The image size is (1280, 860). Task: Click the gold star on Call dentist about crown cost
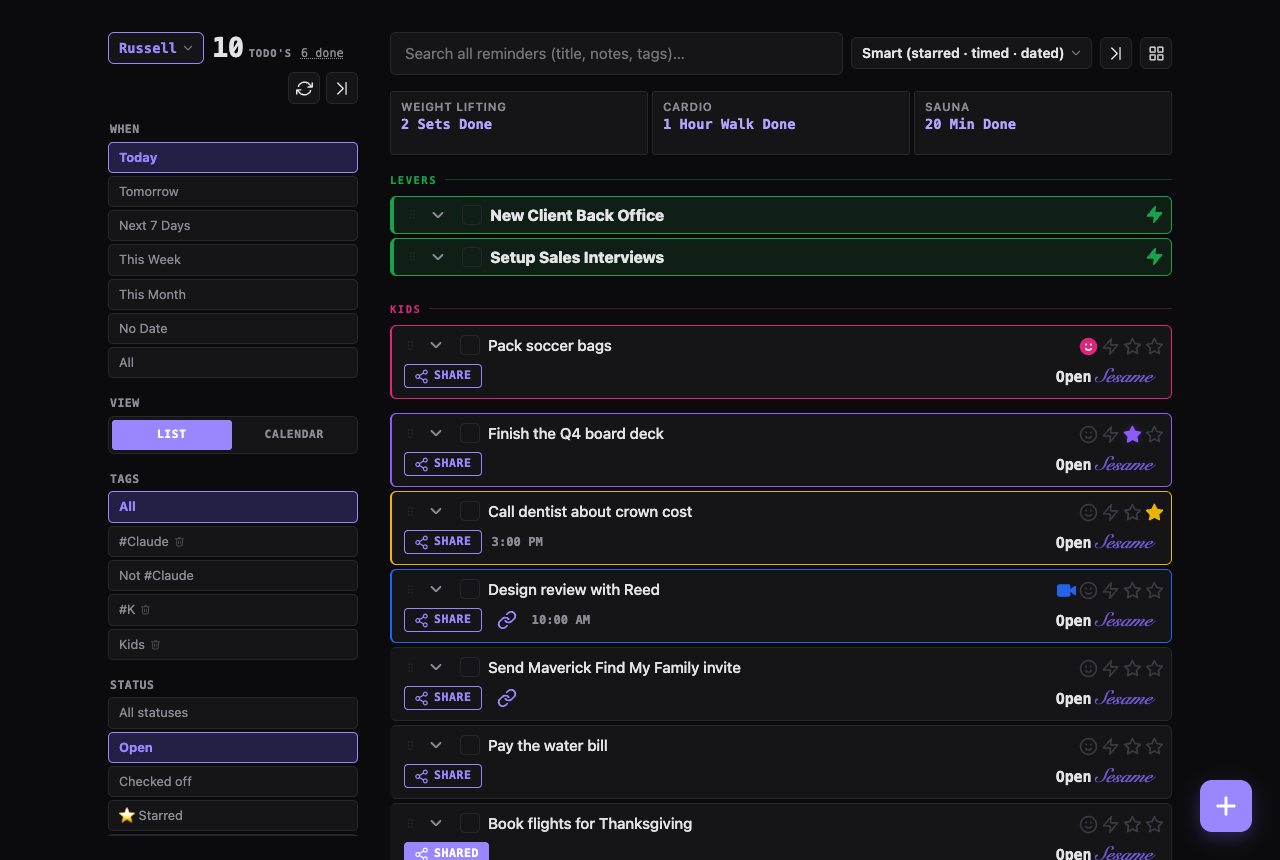[1154, 512]
